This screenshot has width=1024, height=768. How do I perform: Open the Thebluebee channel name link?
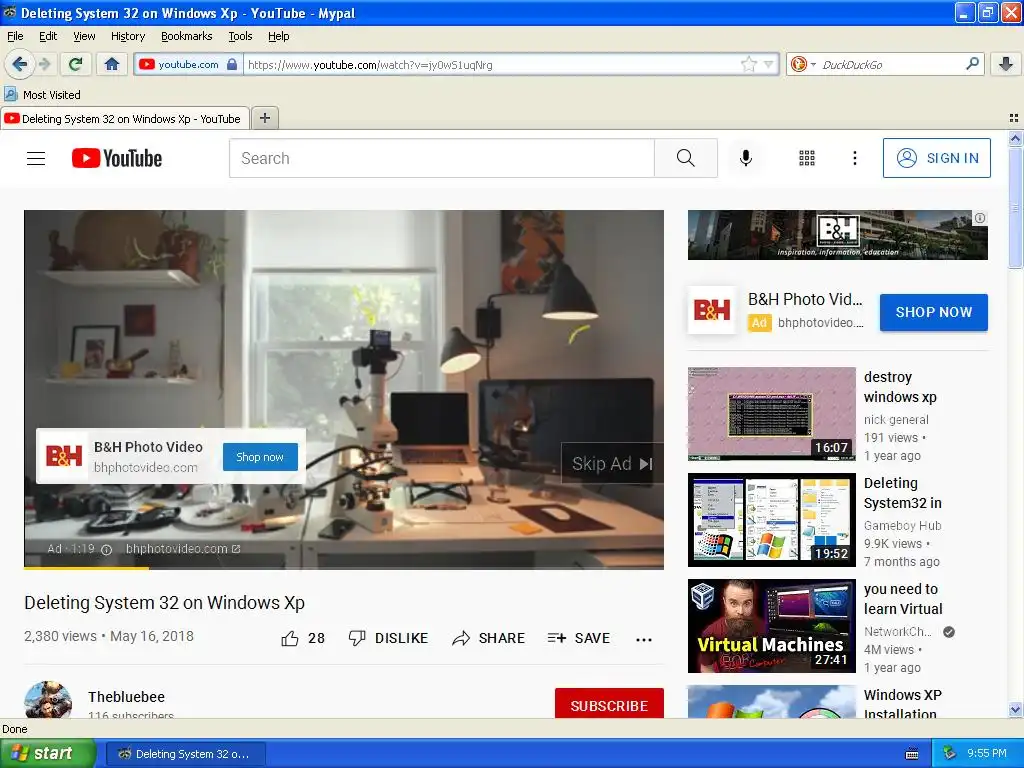coord(127,697)
